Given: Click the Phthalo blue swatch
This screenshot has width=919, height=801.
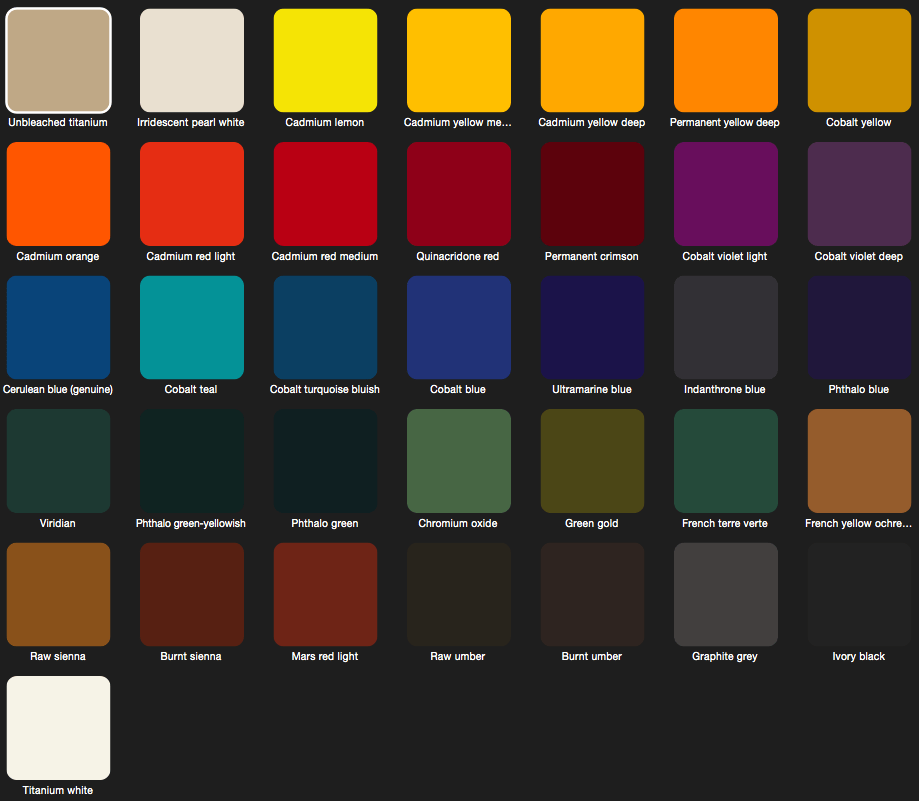Looking at the screenshot, I should click(x=859, y=327).
